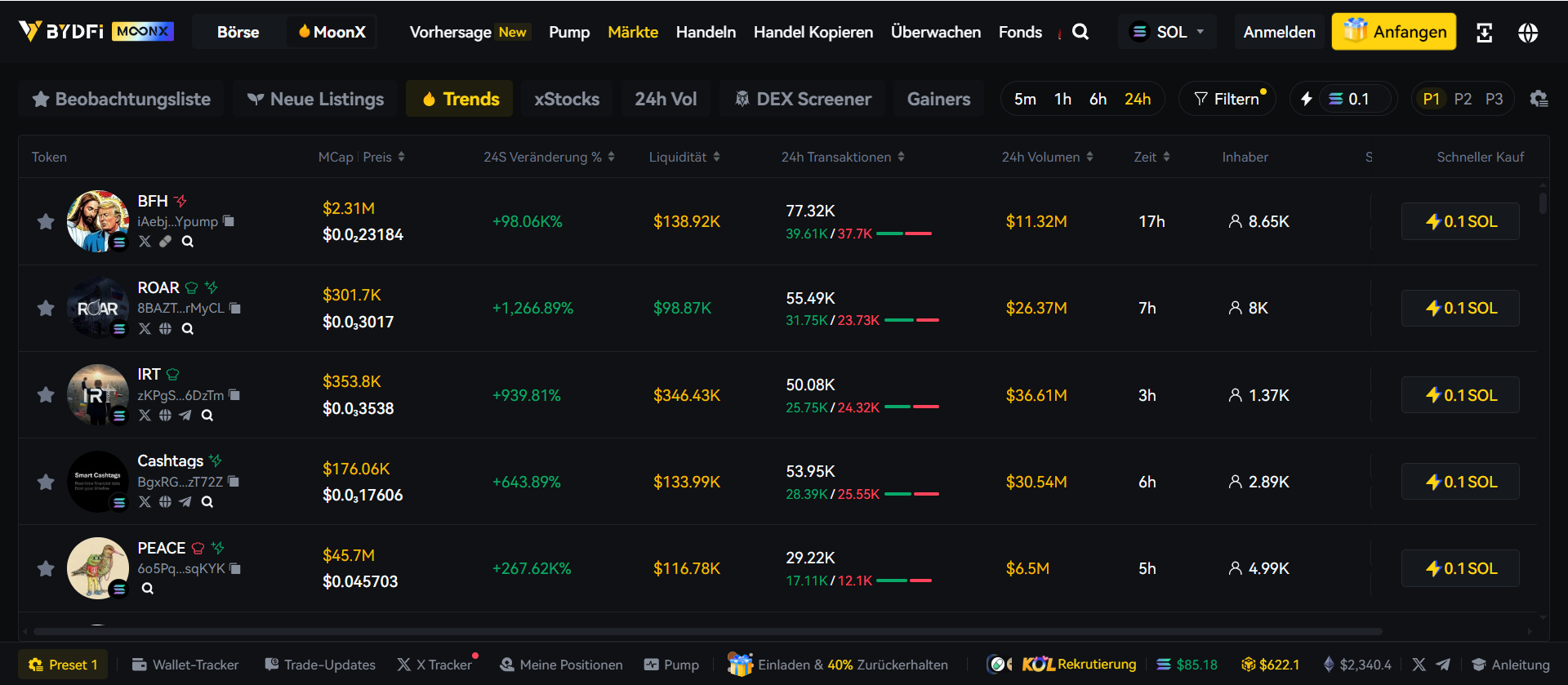Open the Filtern filter menu
1568x685 pixels.
point(1227,99)
